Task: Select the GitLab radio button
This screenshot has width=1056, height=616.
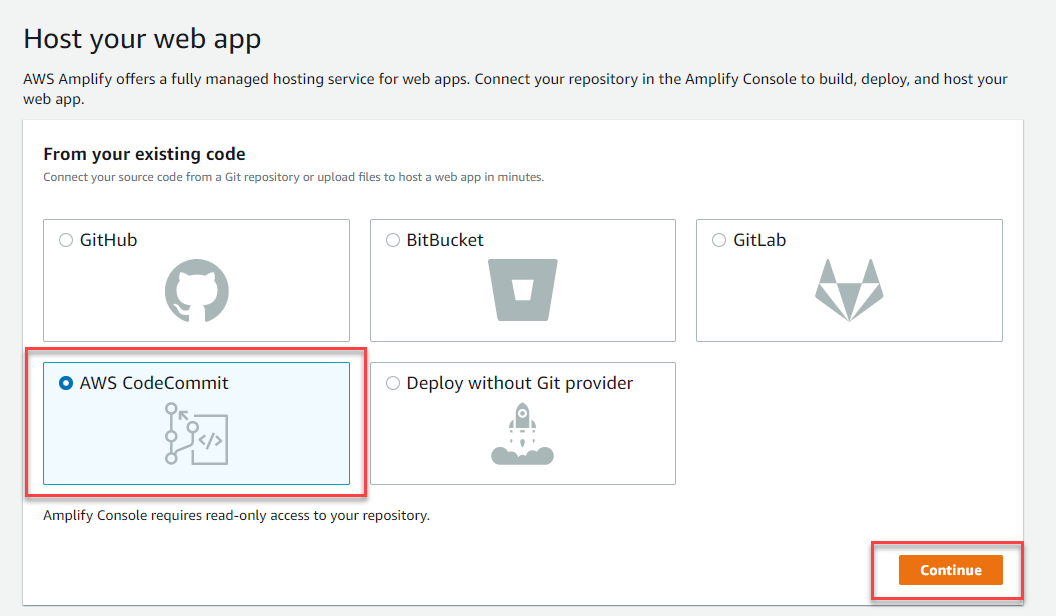Action: (x=718, y=240)
